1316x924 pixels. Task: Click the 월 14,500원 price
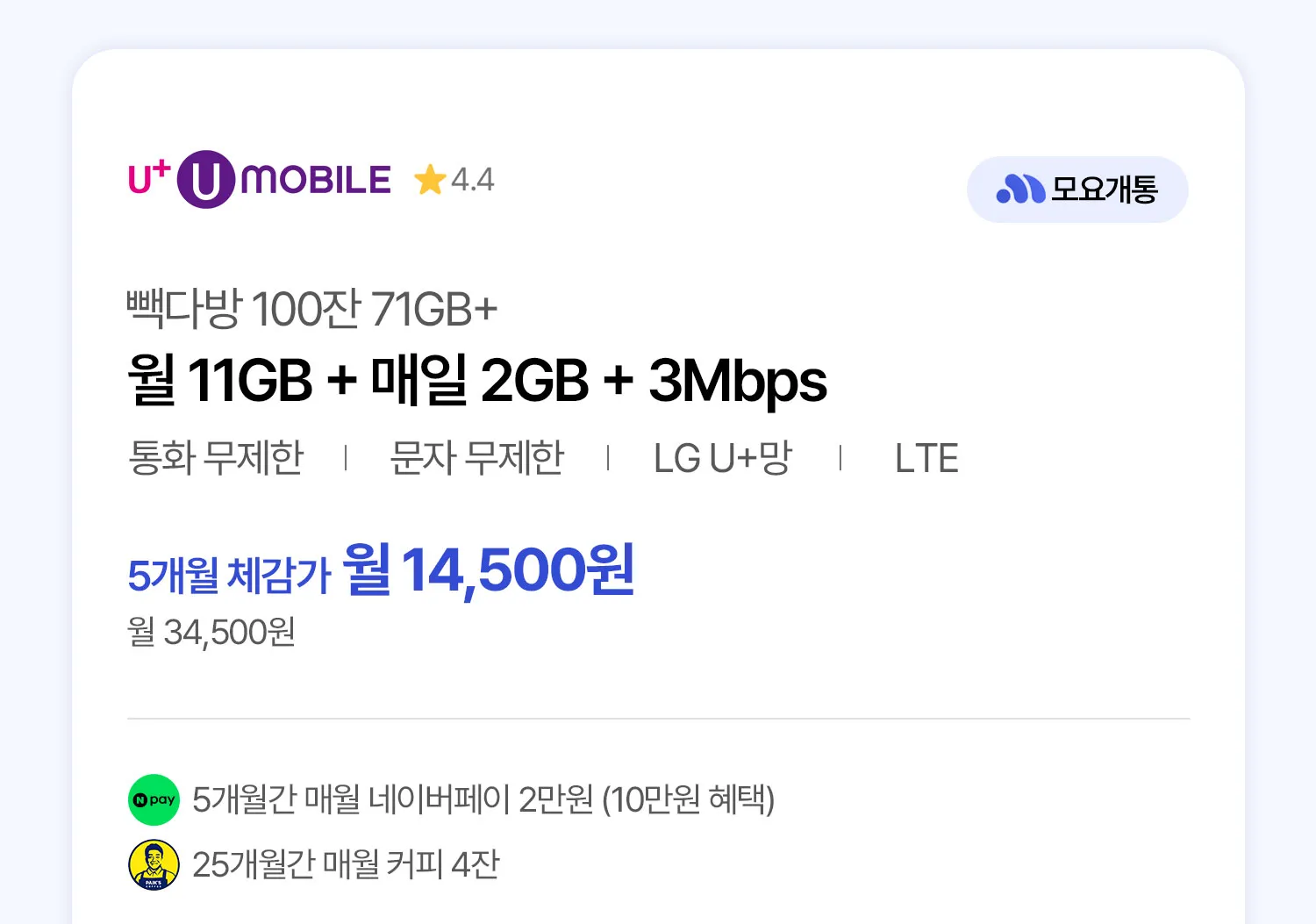[x=489, y=570]
